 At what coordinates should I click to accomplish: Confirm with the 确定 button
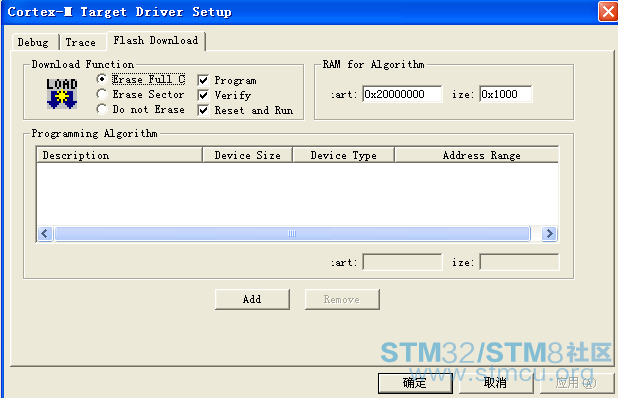coord(415,383)
